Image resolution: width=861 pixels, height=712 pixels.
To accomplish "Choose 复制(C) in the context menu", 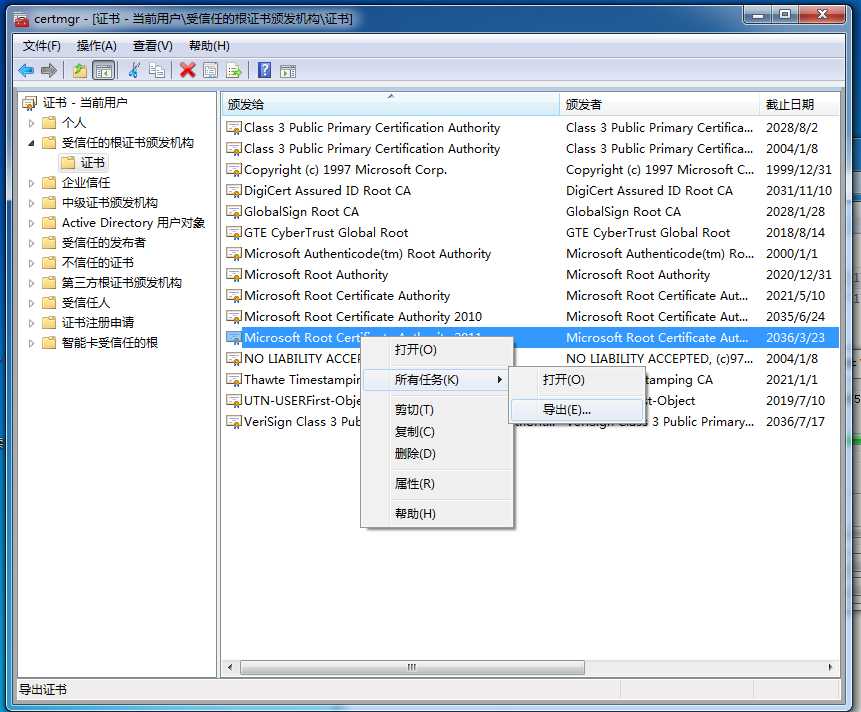I will point(437,431).
